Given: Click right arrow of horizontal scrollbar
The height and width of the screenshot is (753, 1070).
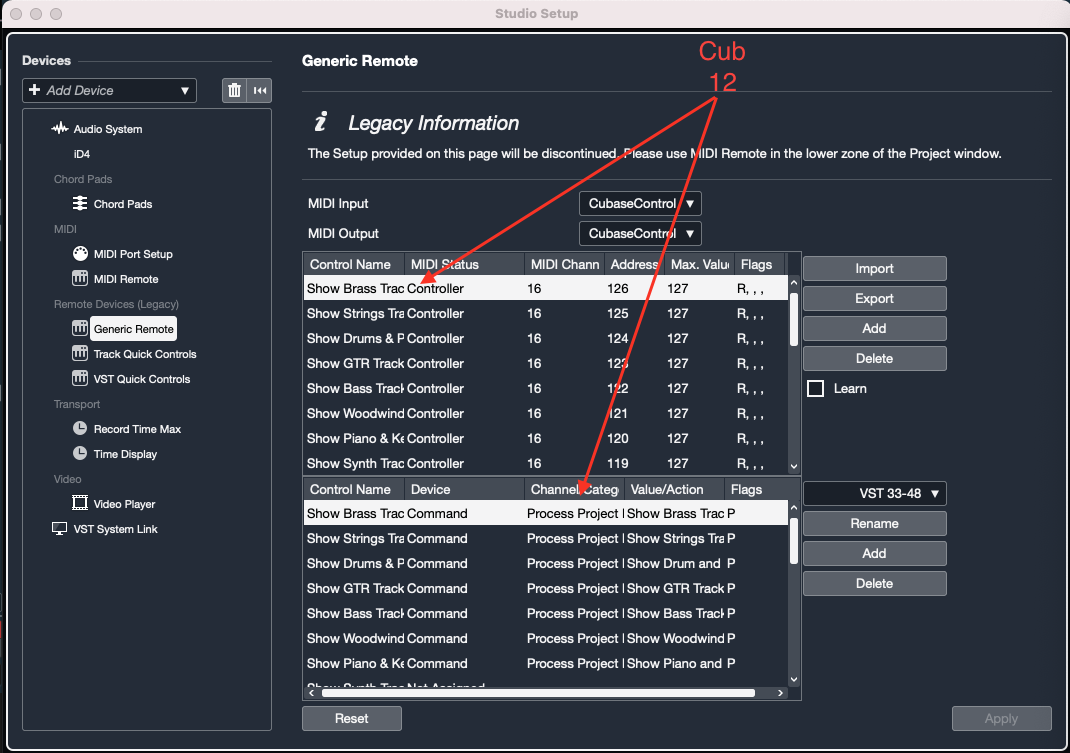Looking at the screenshot, I should [x=780, y=693].
